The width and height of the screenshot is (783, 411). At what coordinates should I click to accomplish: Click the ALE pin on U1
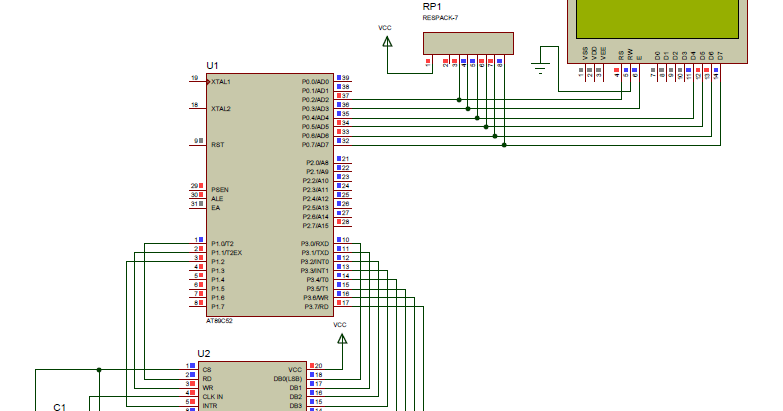point(217,199)
